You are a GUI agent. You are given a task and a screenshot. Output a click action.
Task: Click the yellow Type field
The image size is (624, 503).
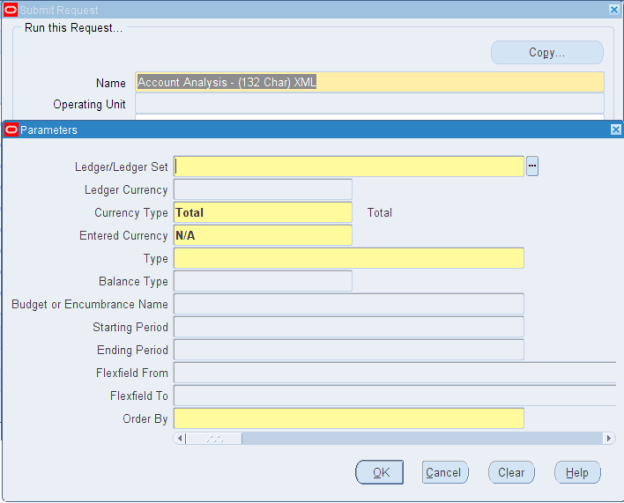point(348,259)
